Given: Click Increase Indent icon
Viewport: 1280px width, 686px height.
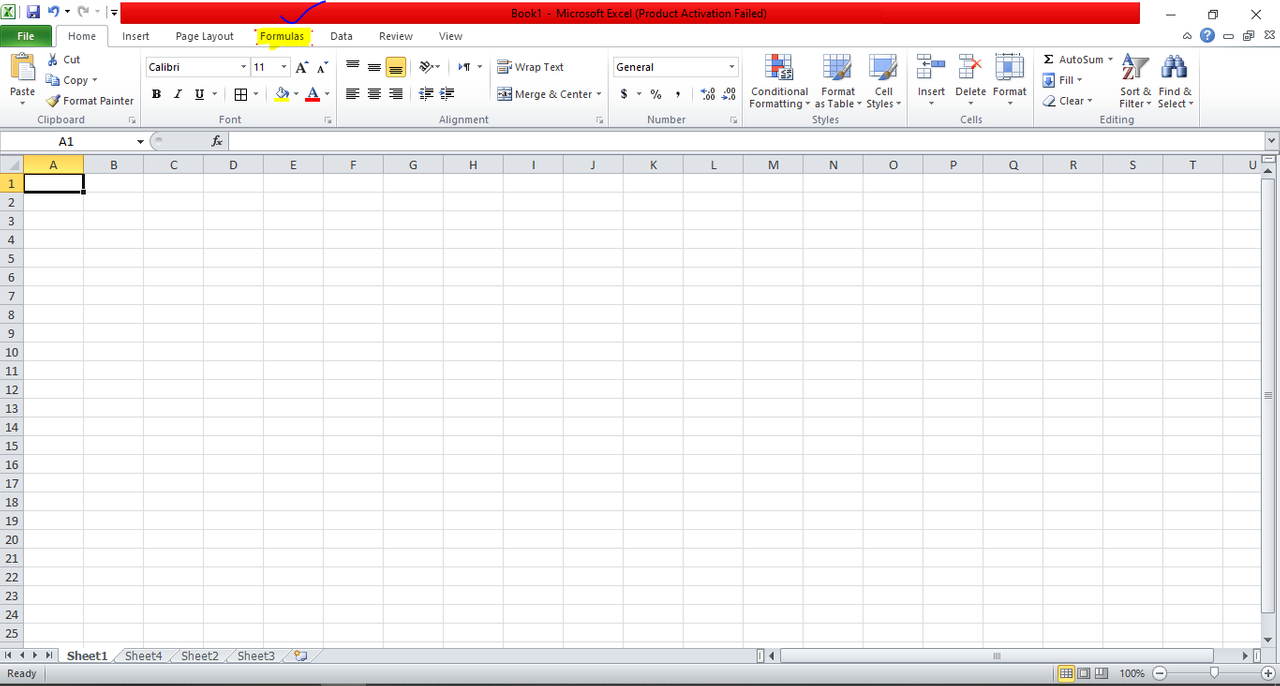Looking at the screenshot, I should [x=447, y=94].
